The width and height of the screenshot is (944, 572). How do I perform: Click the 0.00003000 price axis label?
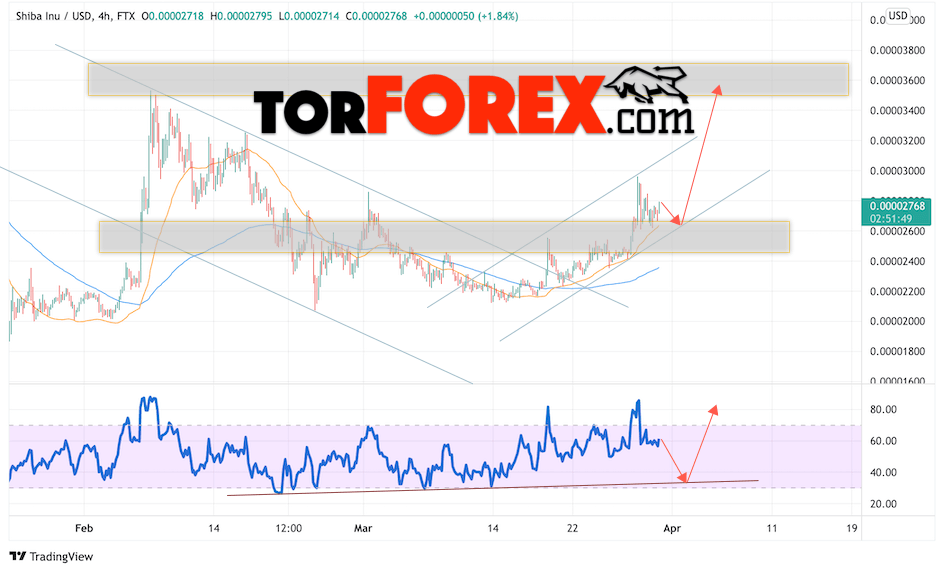[x=897, y=171]
